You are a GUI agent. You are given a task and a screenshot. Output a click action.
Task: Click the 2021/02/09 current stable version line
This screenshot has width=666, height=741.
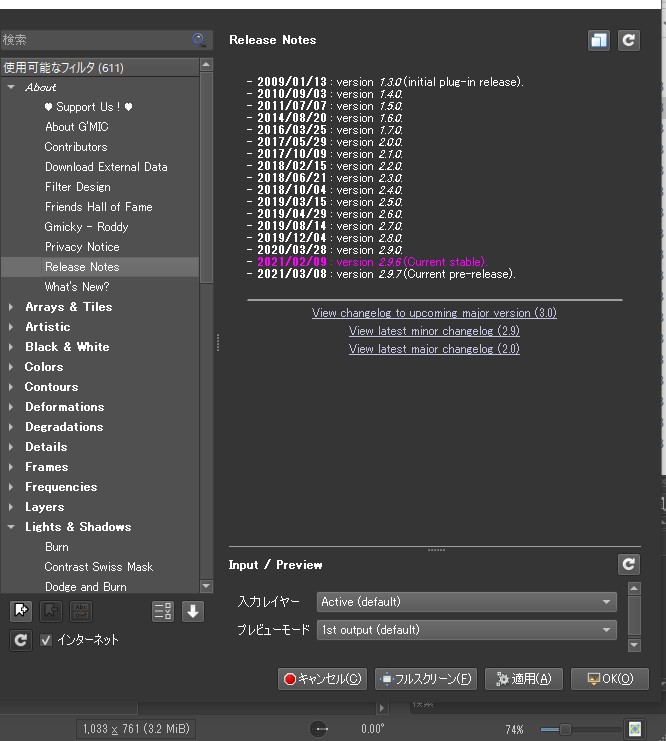367,262
